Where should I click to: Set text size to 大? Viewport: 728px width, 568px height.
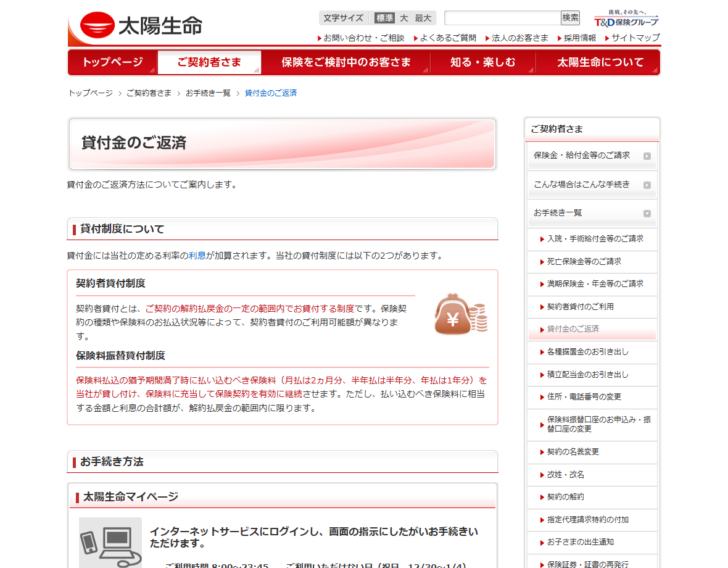pos(404,18)
